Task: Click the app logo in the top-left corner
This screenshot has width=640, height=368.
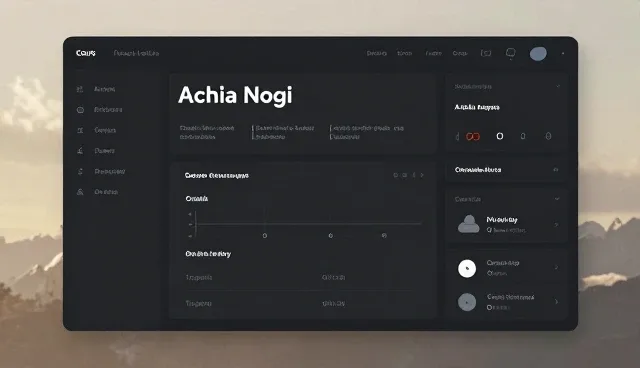Action: [x=86, y=53]
